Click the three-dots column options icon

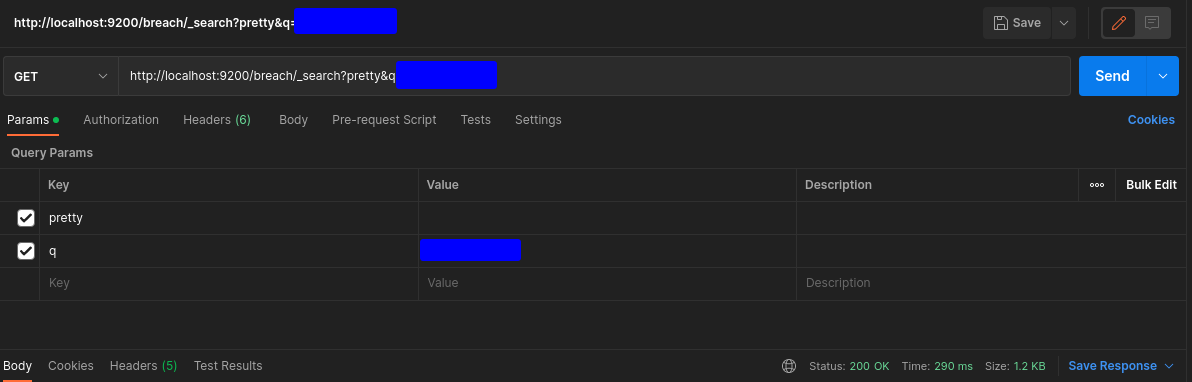(1096, 185)
